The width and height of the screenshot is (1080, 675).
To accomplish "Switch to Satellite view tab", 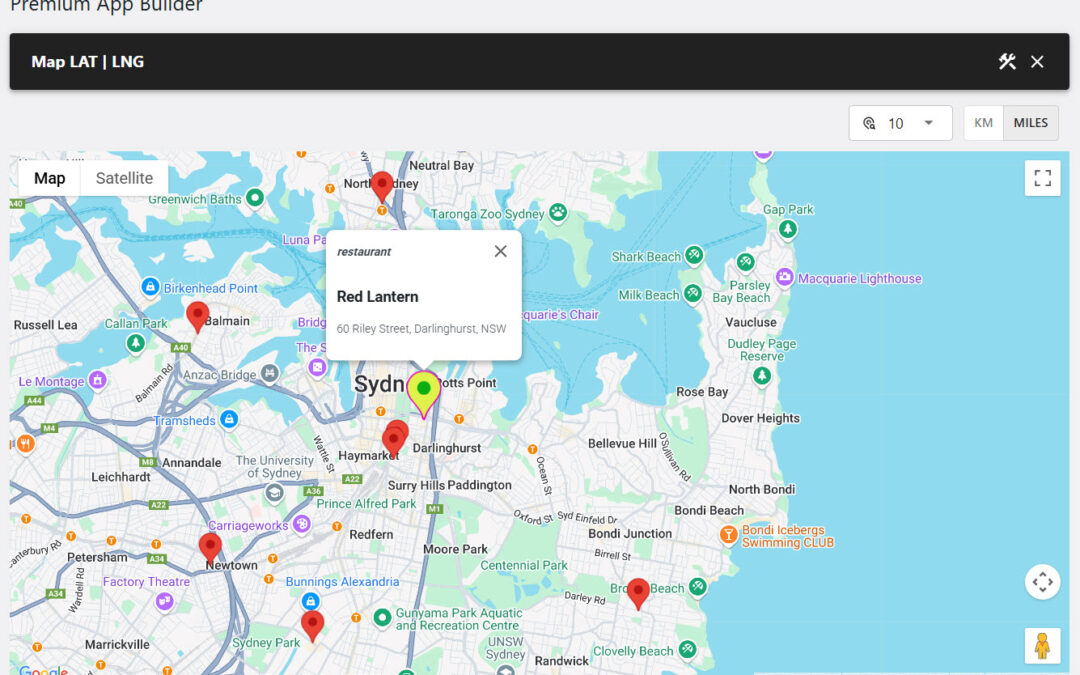I will coord(124,178).
